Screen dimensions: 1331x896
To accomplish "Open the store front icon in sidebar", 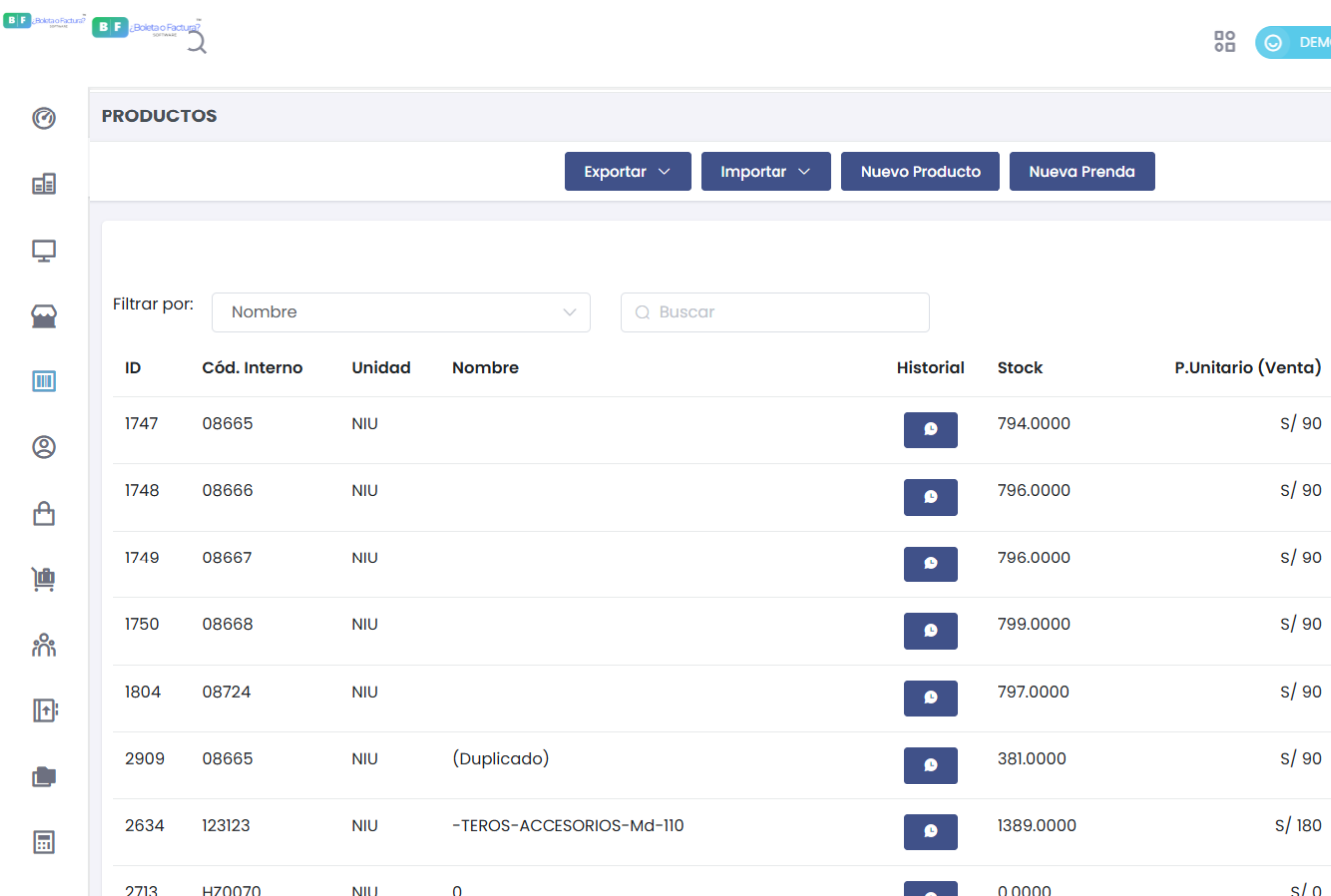I will [x=44, y=317].
